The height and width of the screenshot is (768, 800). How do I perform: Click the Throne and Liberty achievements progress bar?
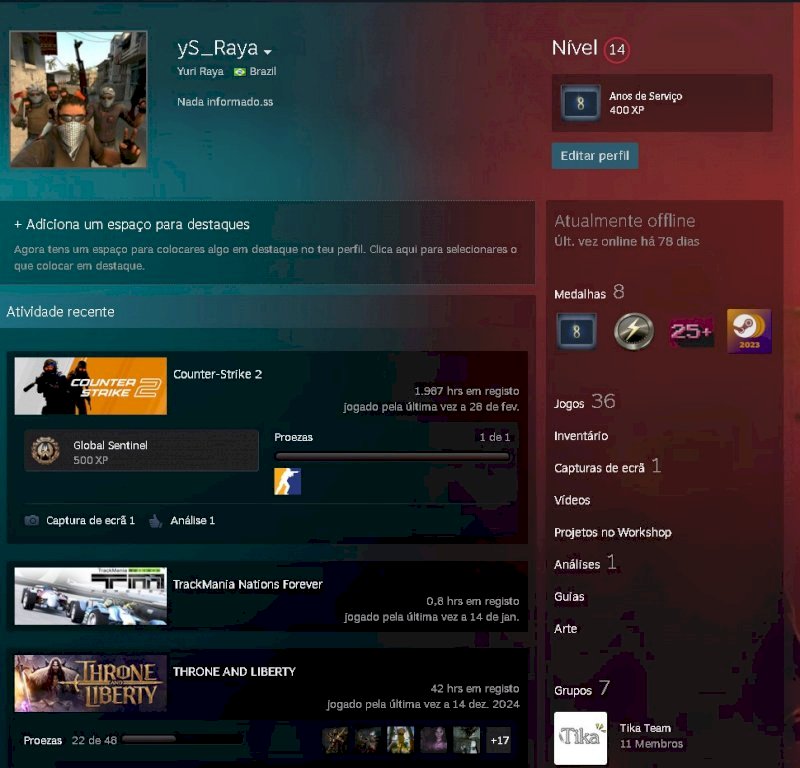click(x=182, y=739)
